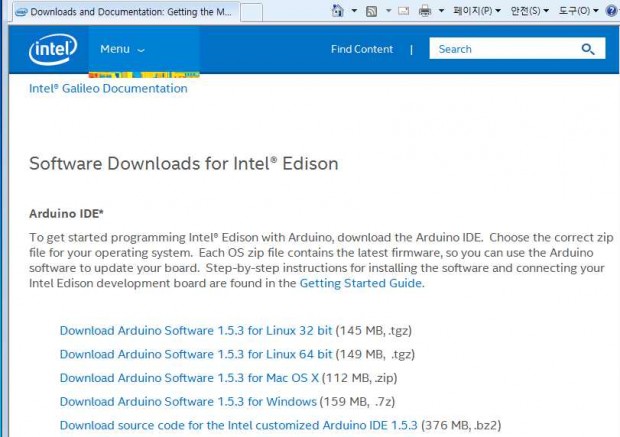Open the 도구(O) menu
The image size is (620, 437).
(x=578, y=11)
